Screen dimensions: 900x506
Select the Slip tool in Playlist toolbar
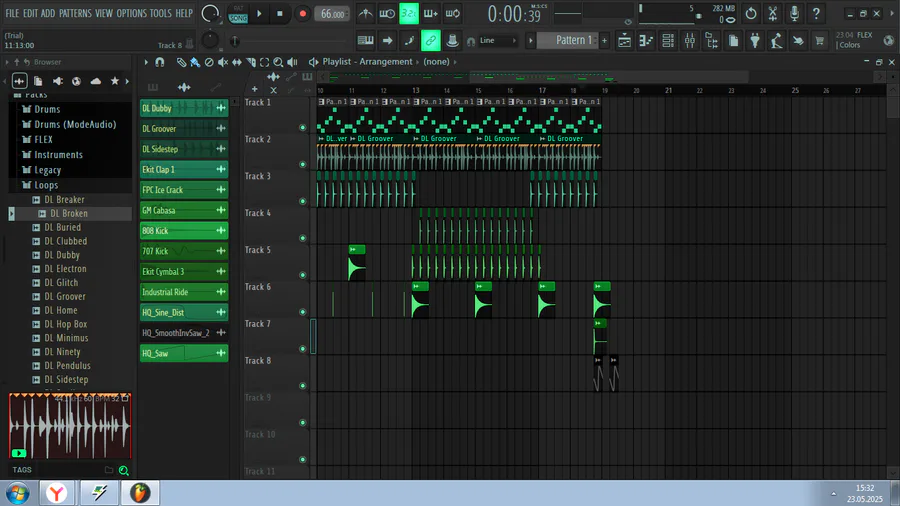pos(236,62)
